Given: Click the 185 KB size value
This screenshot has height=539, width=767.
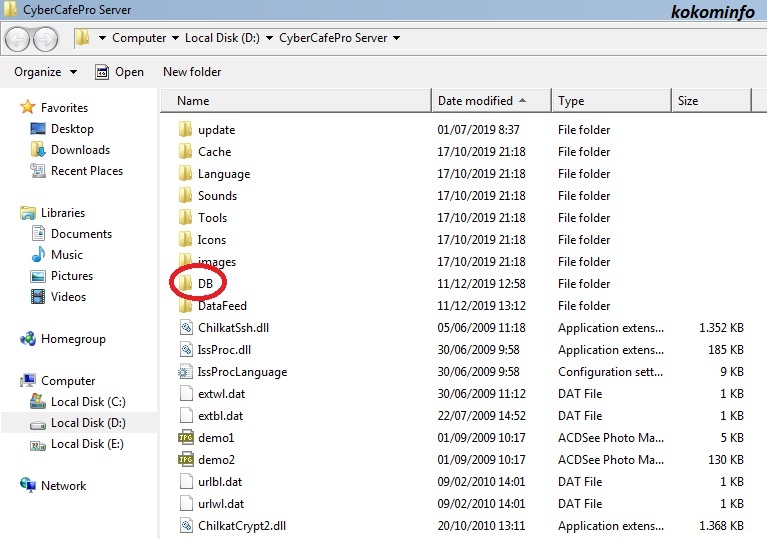Looking at the screenshot, I should pyautogui.click(x=726, y=350).
